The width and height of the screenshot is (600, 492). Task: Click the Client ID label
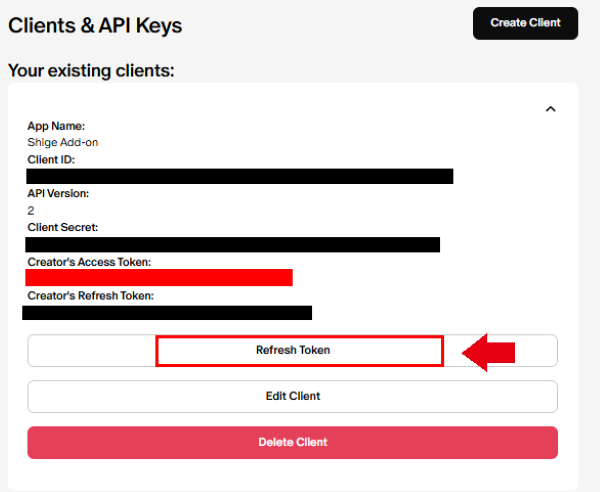point(51,159)
